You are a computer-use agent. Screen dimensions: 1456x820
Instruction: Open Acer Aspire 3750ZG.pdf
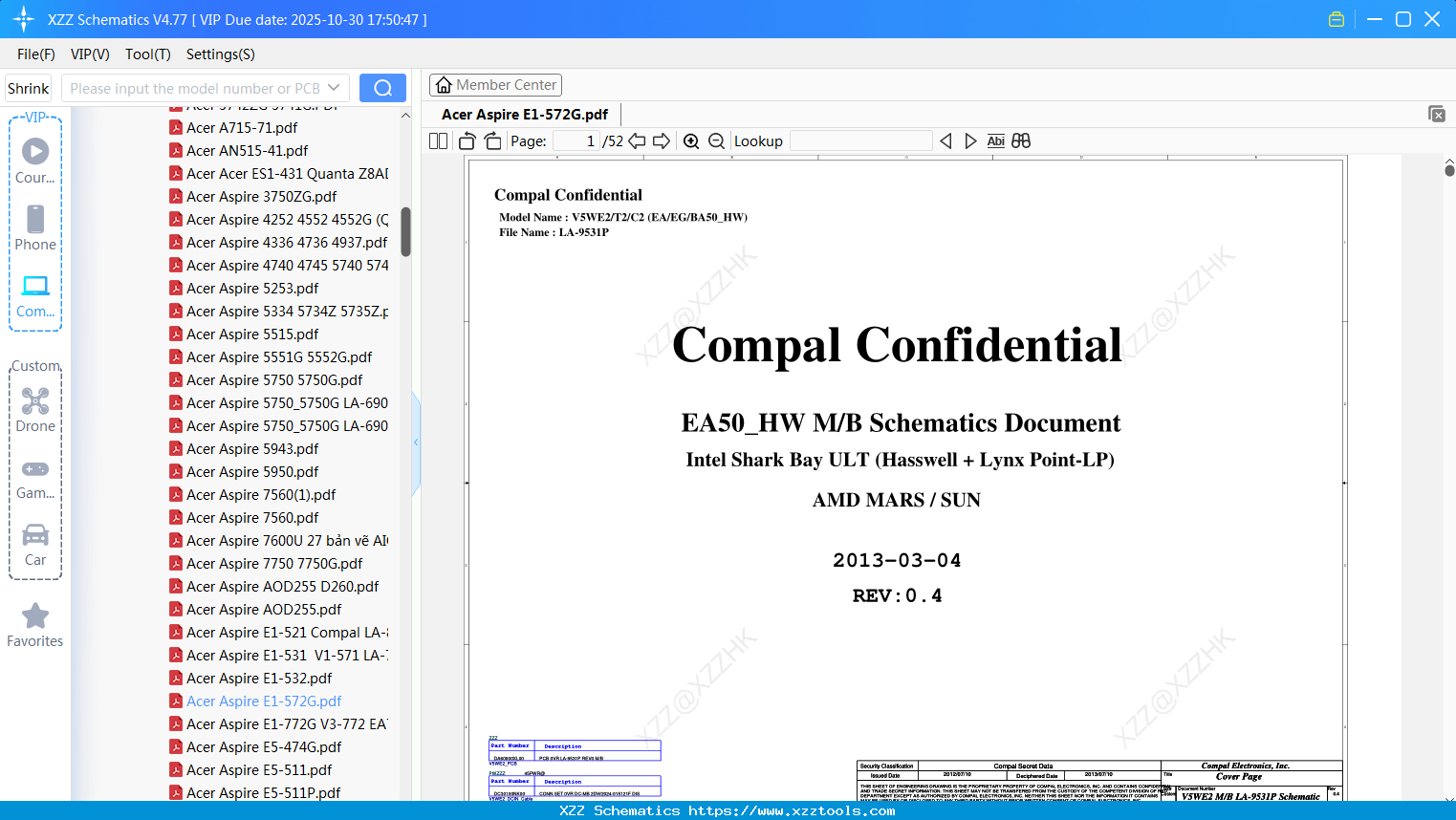[x=262, y=197]
